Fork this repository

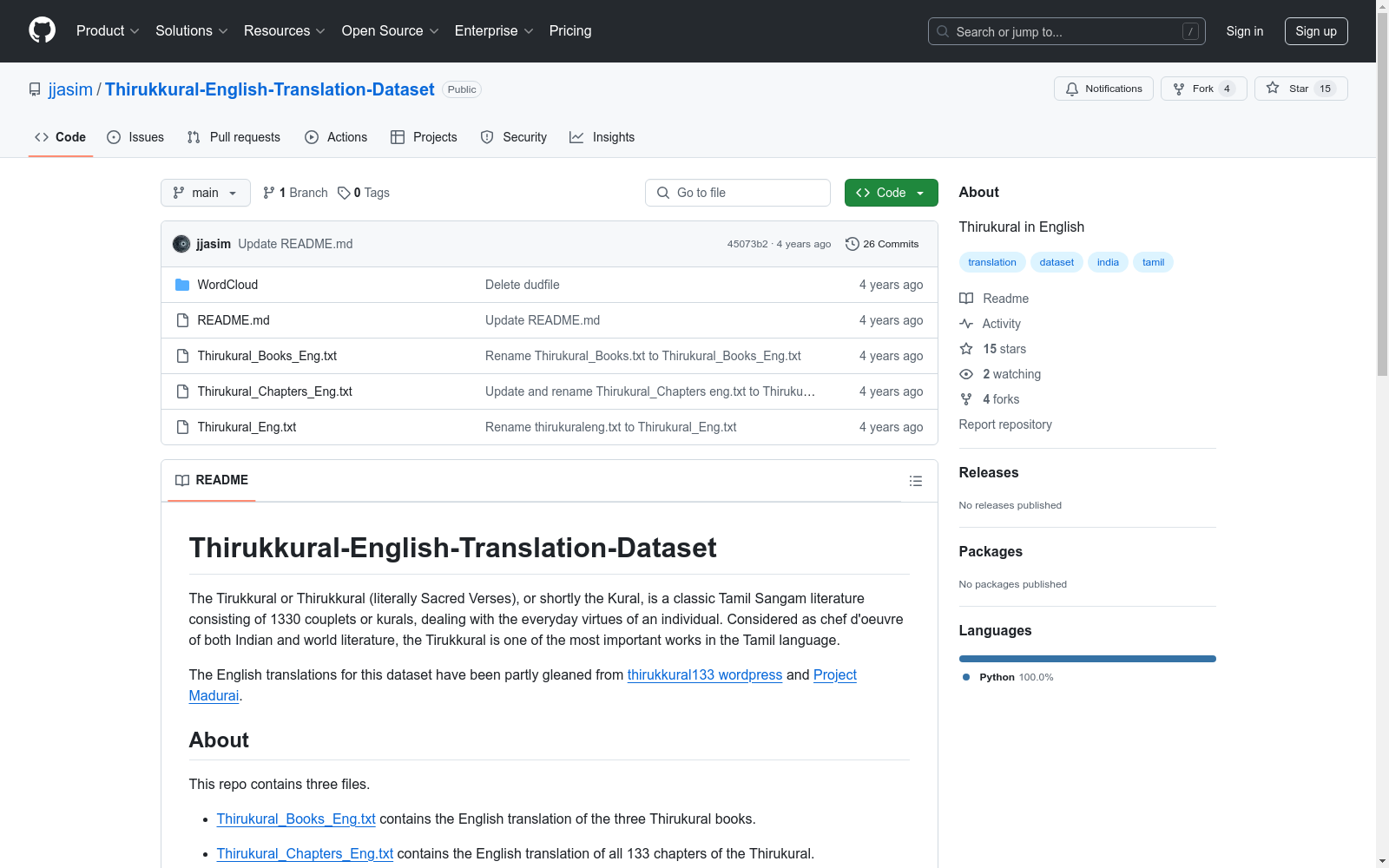point(1203,89)
